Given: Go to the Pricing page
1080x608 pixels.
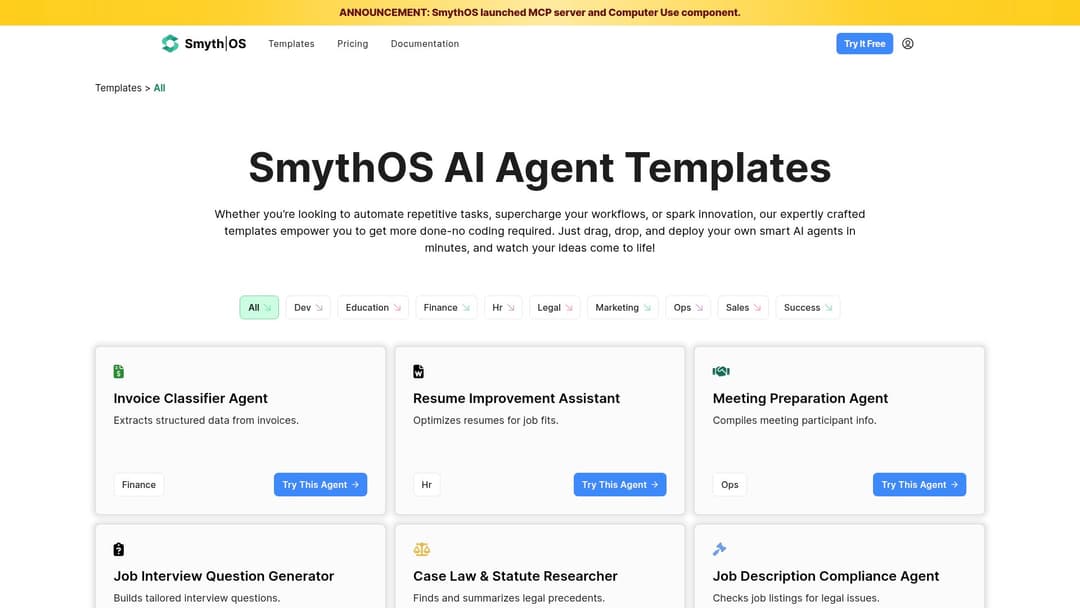Looking at the screenshot, I should [353, 43].
